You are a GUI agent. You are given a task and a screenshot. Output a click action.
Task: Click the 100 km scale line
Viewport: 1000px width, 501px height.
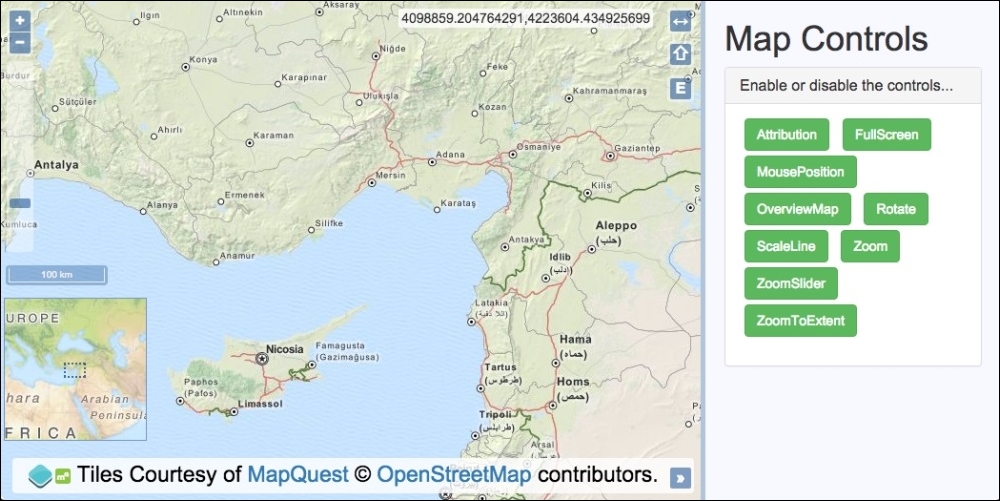tap(56, 275)
